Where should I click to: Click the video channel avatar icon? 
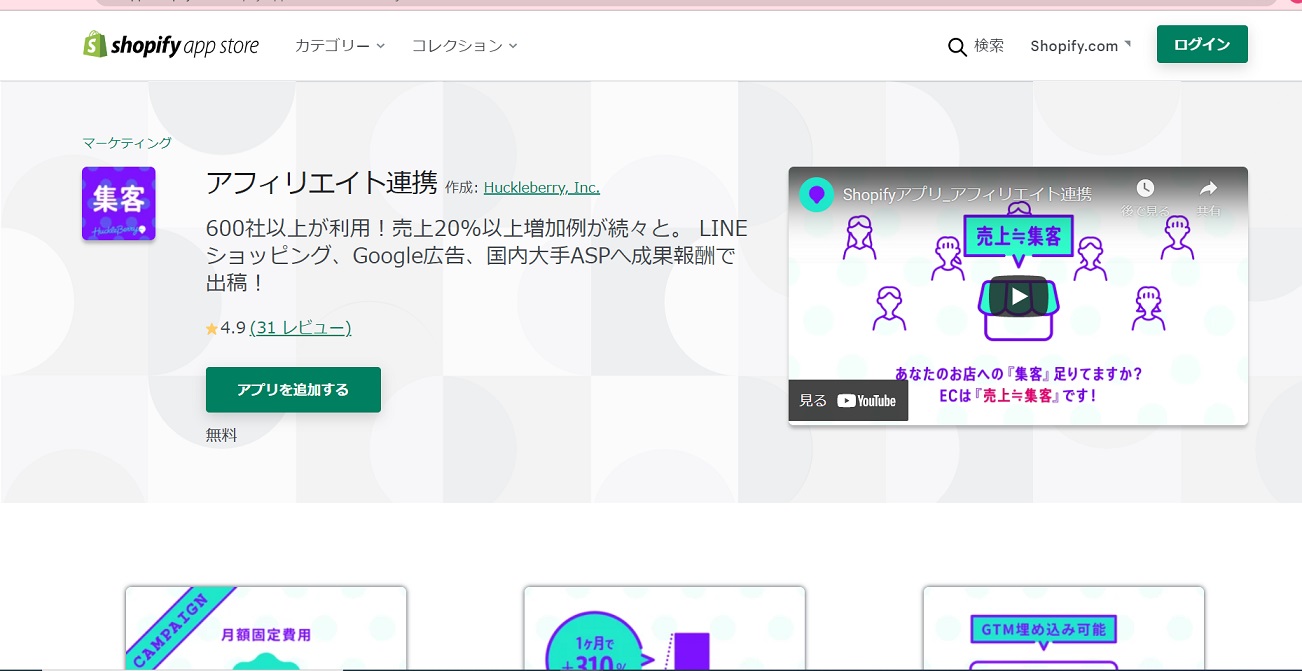click(817, 194)
